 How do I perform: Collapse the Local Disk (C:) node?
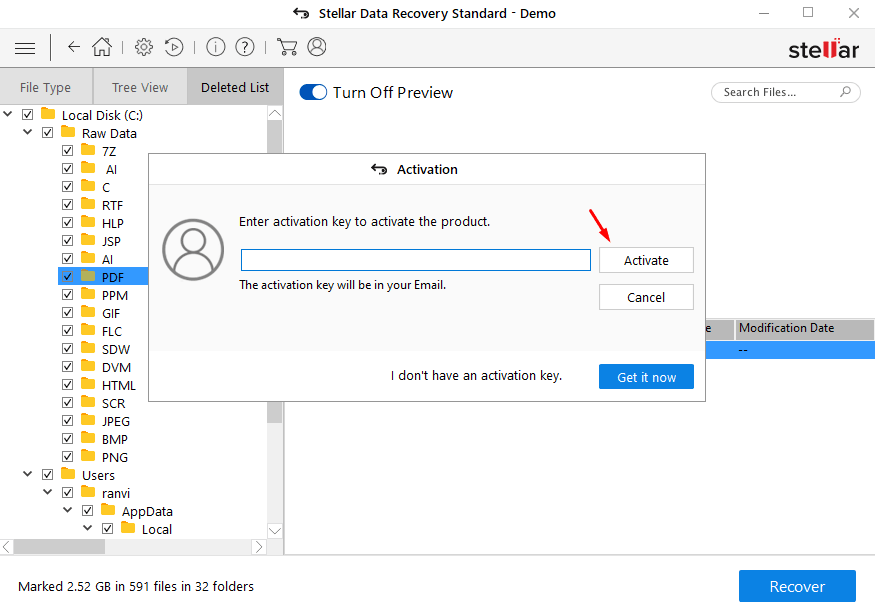(x=9, y=115)
